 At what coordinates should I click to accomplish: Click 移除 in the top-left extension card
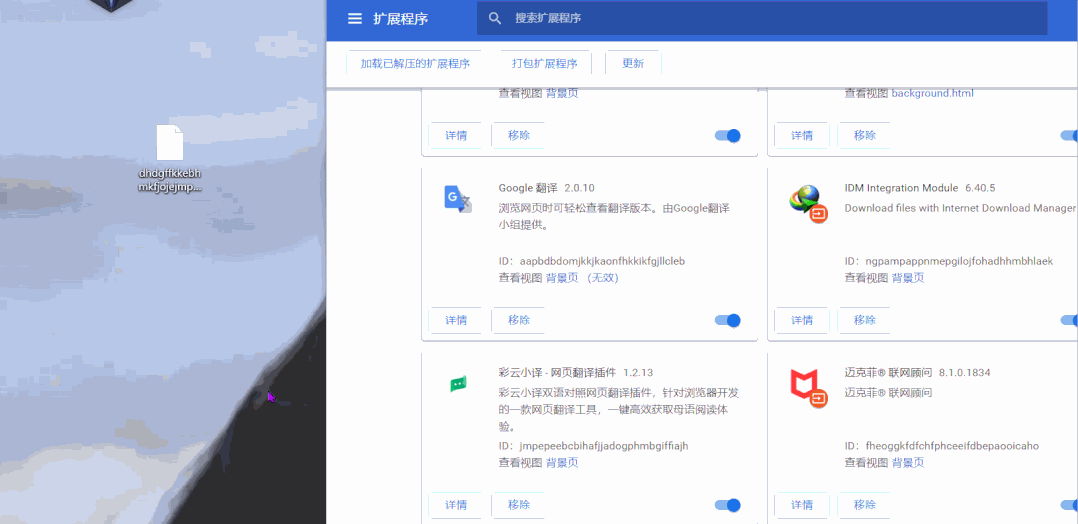point(519,135)
